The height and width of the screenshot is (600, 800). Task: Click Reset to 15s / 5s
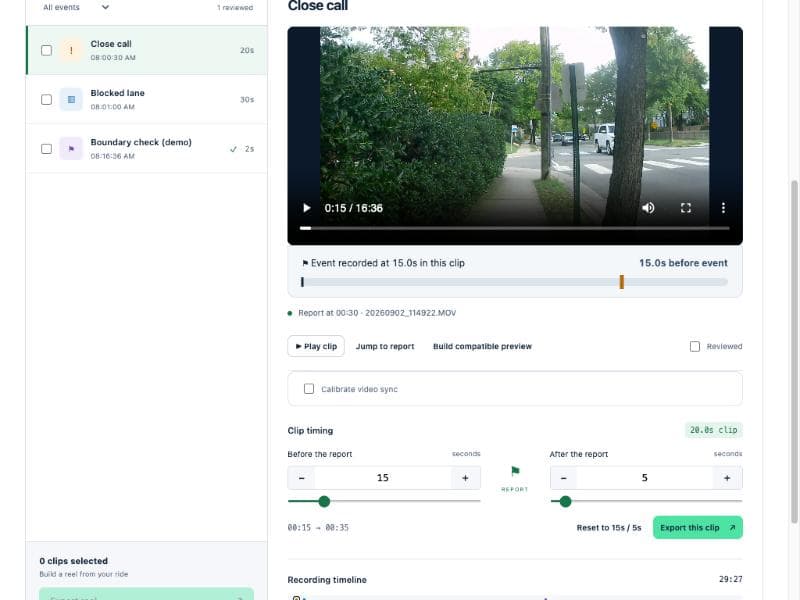(x=609, y=528)
